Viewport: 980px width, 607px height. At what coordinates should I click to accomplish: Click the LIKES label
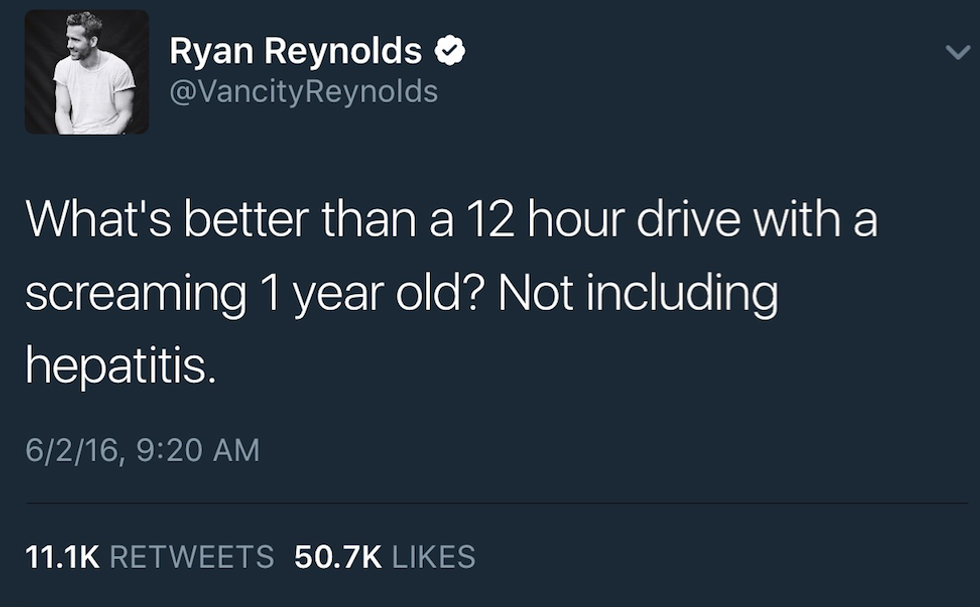[x=433, y=557]
